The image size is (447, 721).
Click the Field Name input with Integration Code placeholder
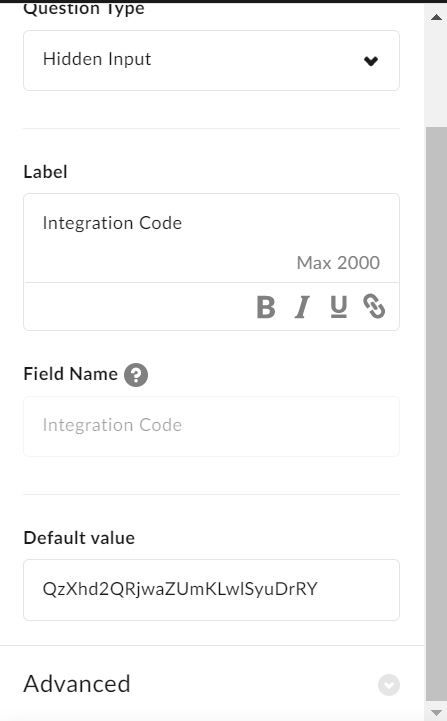pos(212,426)
